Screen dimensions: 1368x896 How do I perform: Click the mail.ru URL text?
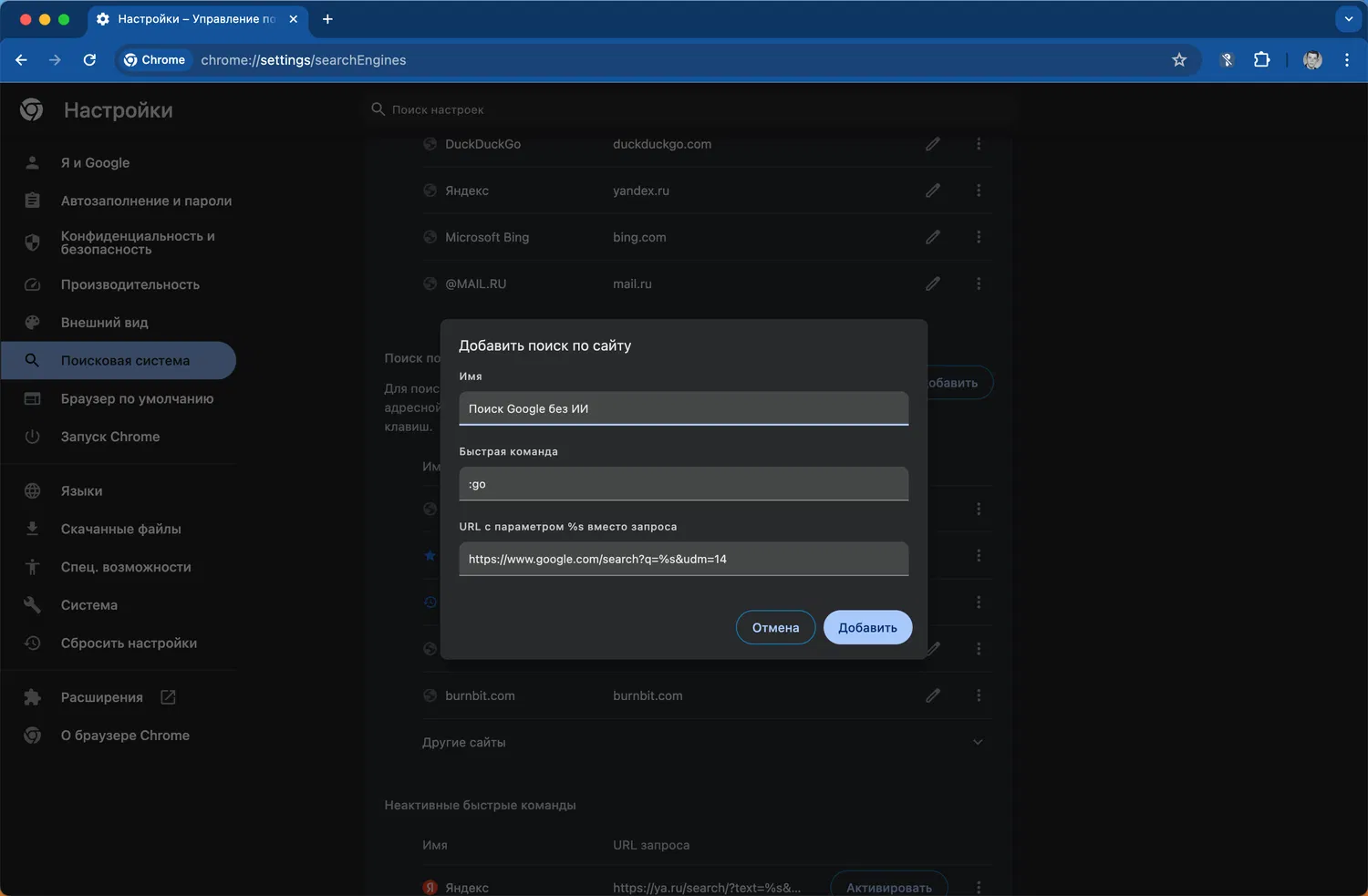(632, 283)
